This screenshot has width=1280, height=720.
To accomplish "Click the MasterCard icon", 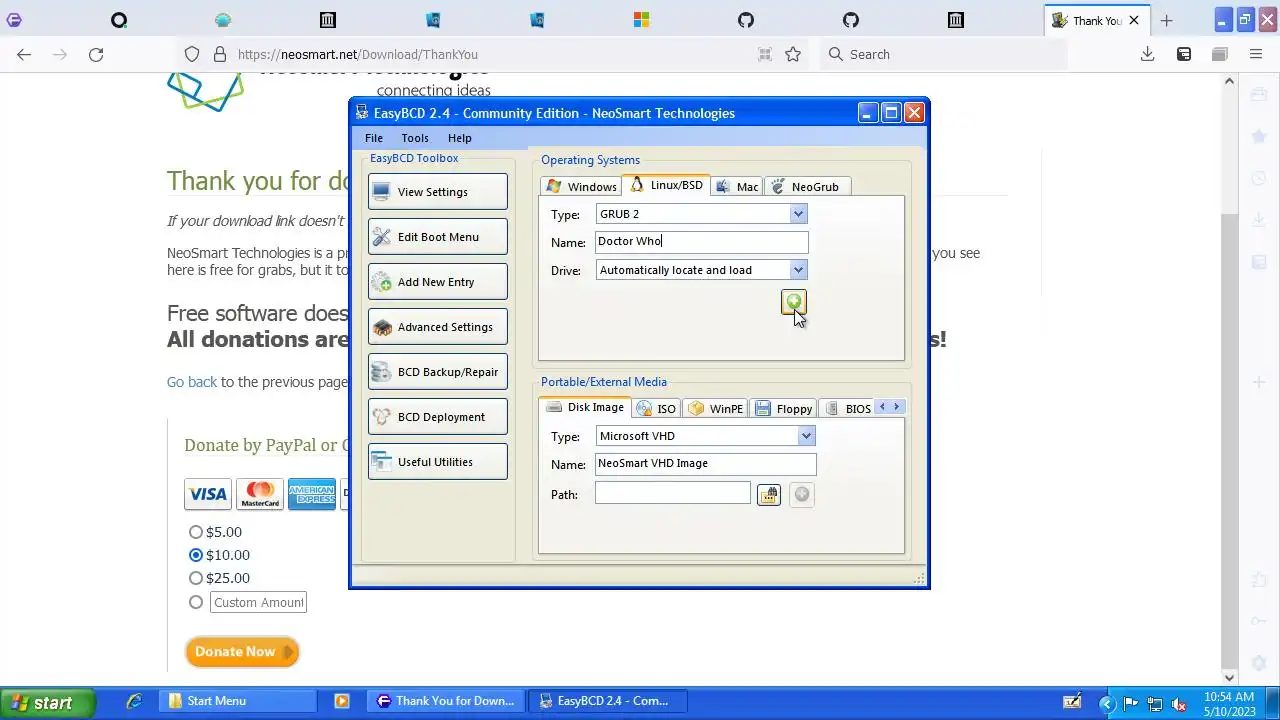I will (260, 494).
